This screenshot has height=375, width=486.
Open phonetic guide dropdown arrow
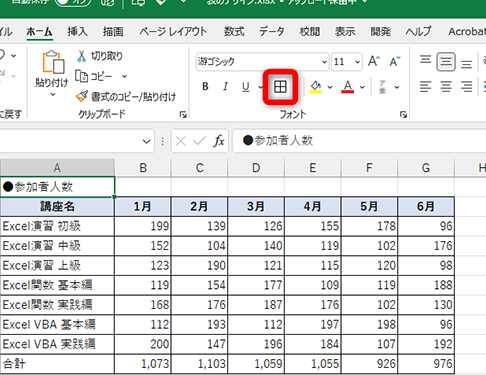(x=397, y=87)
